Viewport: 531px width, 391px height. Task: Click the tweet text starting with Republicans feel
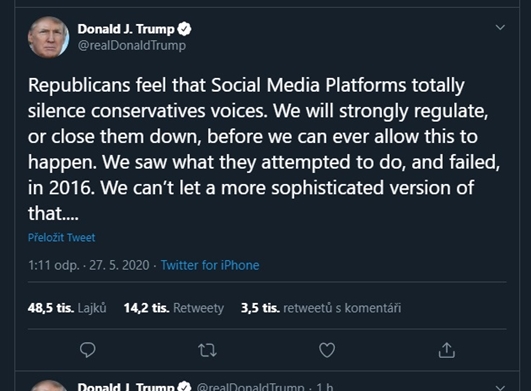click(x=264, y=149)
